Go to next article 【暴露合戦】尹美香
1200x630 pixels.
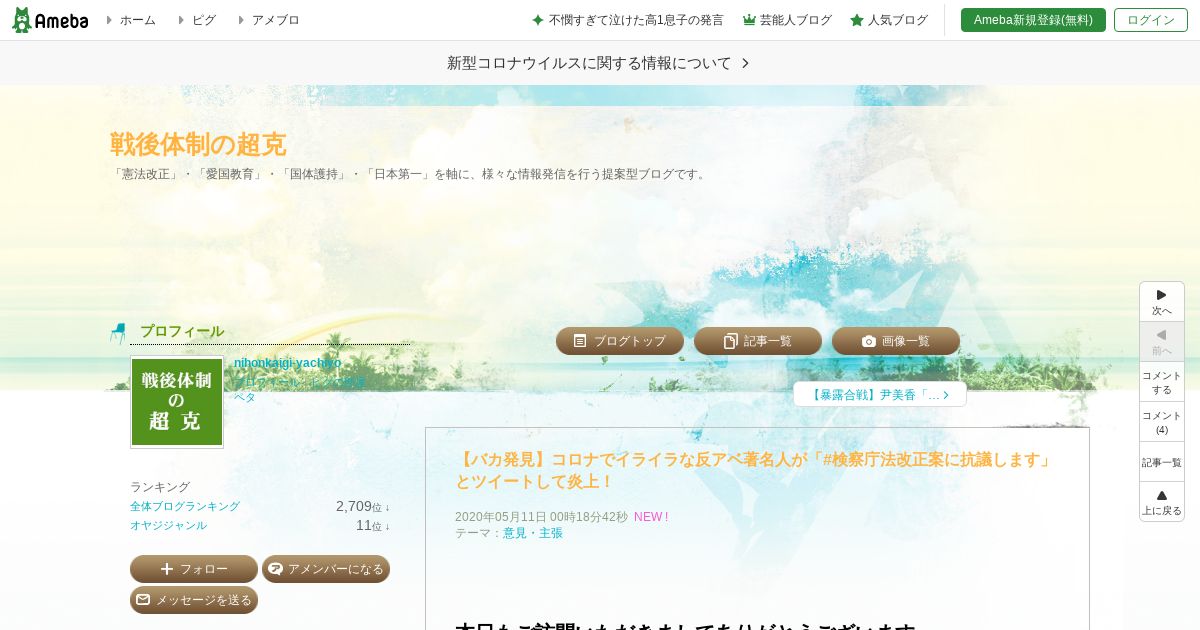click(x=880, y=394)
